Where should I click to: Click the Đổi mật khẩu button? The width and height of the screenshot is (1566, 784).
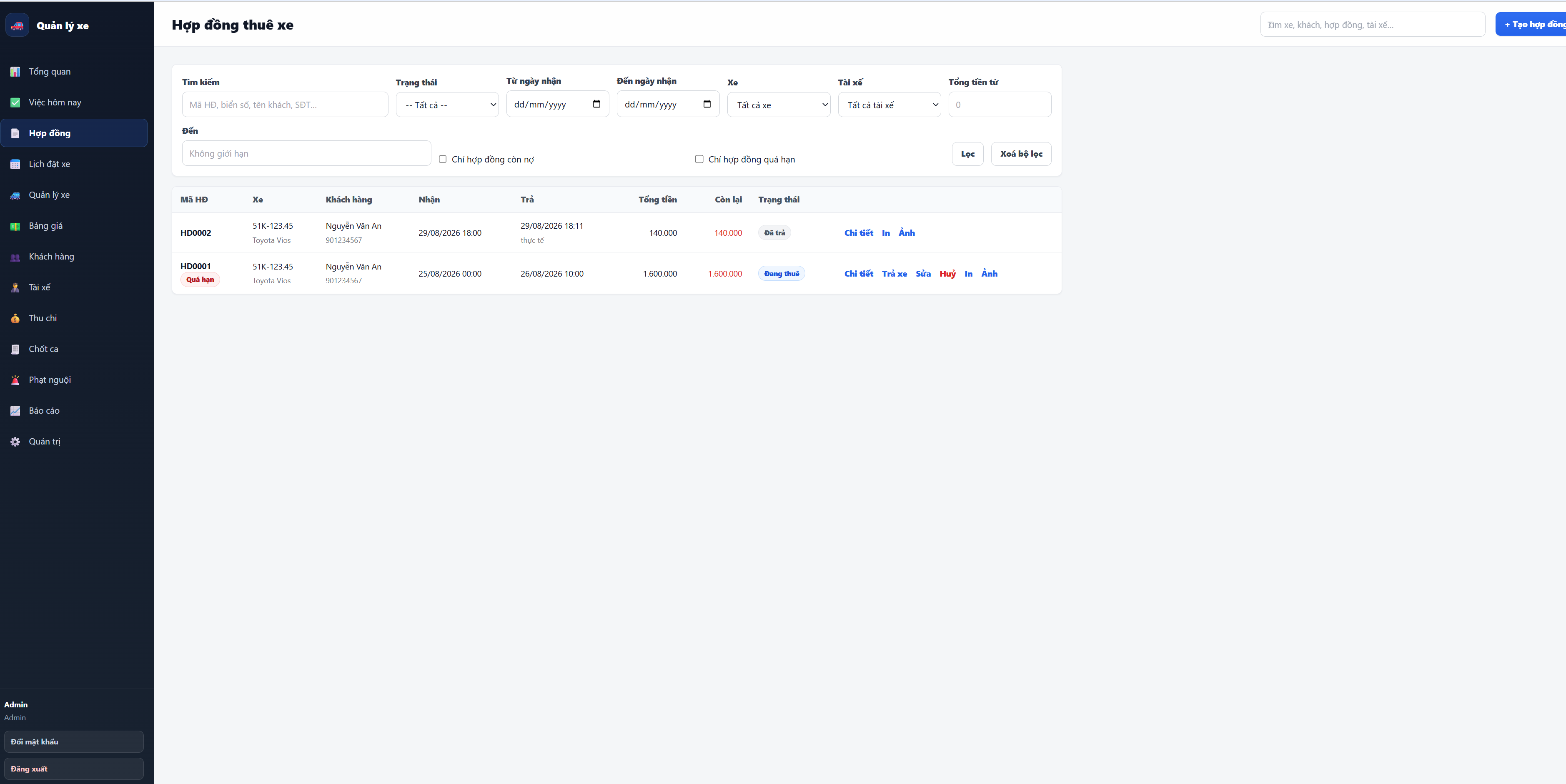pyautogui.click(x=73, y=742)
